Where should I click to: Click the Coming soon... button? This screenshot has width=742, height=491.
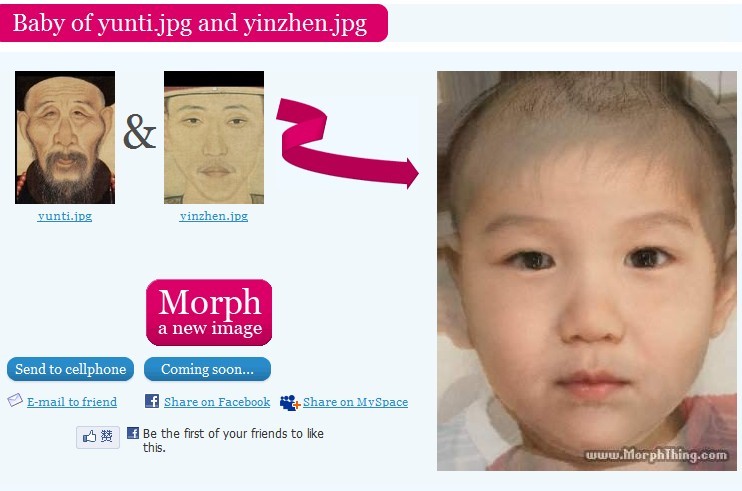(x=207, y=369)
